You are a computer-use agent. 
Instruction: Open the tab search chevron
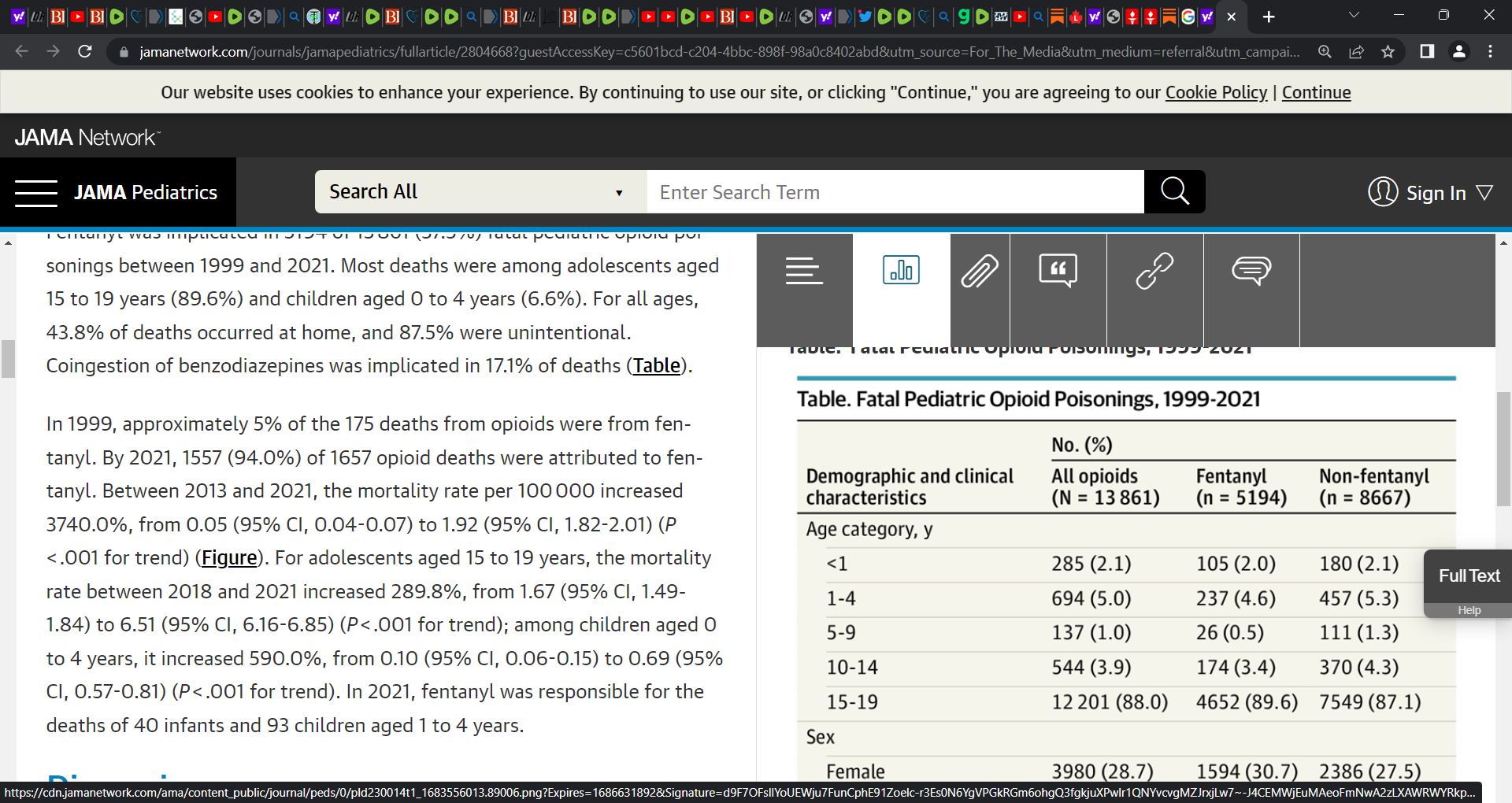(1354, 15)
